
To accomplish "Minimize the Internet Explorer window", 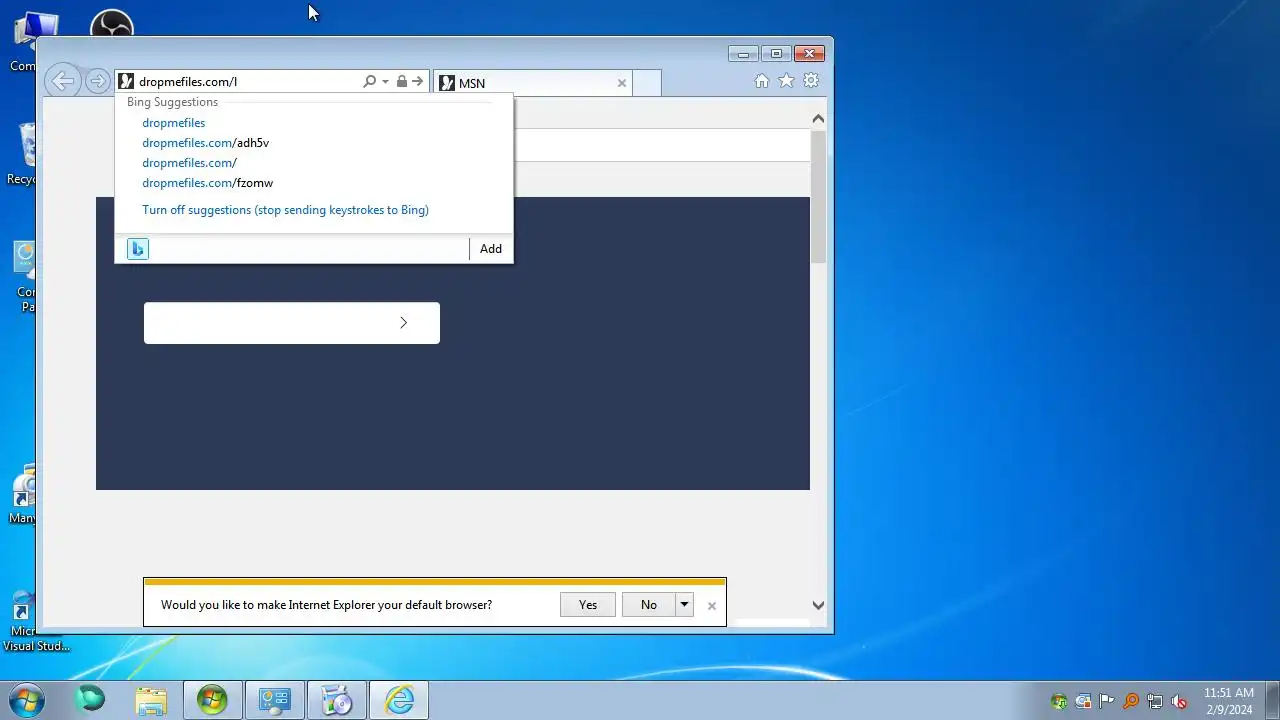I will tap(743, 54).
